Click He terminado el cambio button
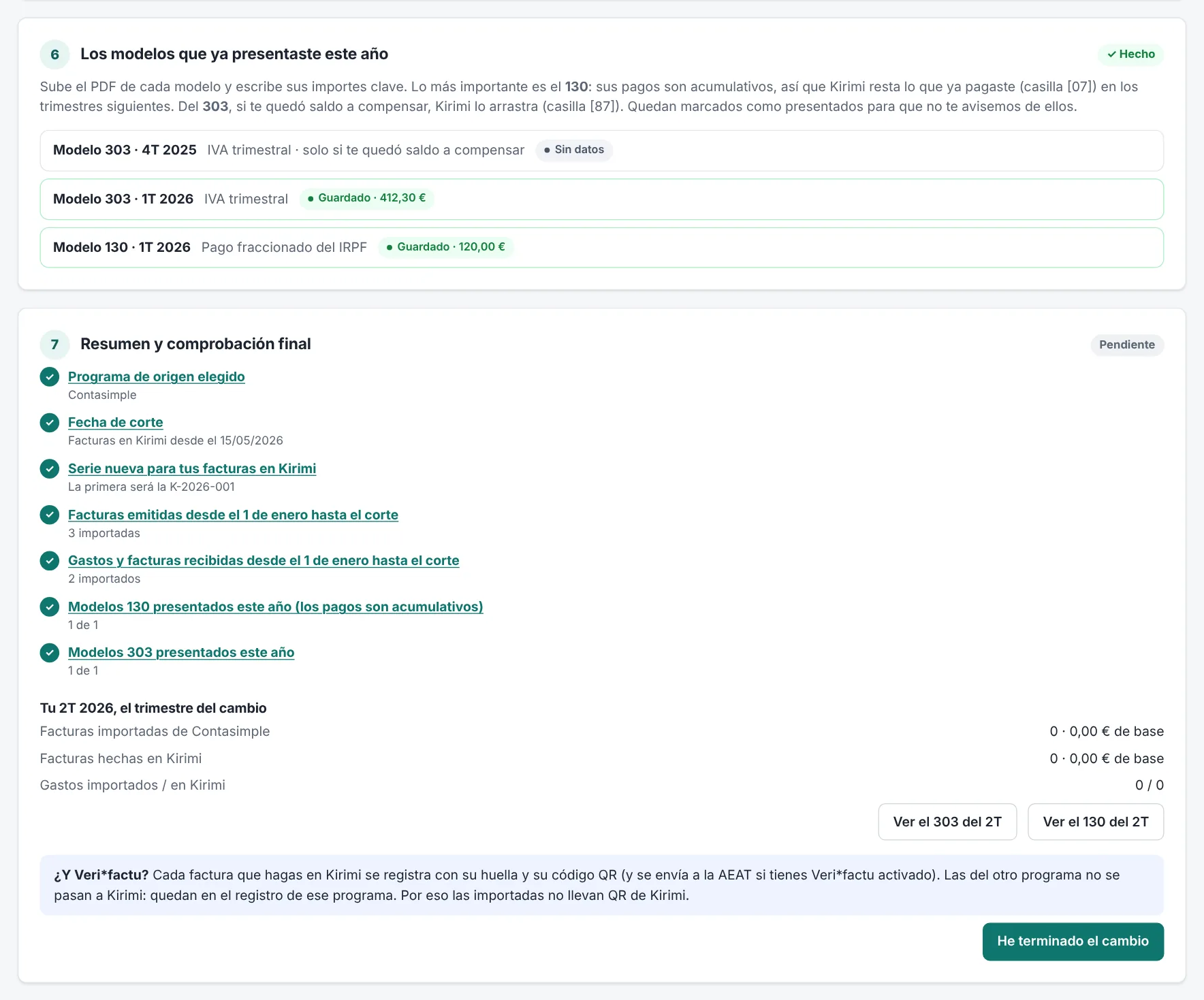Viewport: 1204px width, 1000px height. pos(1073,941)
